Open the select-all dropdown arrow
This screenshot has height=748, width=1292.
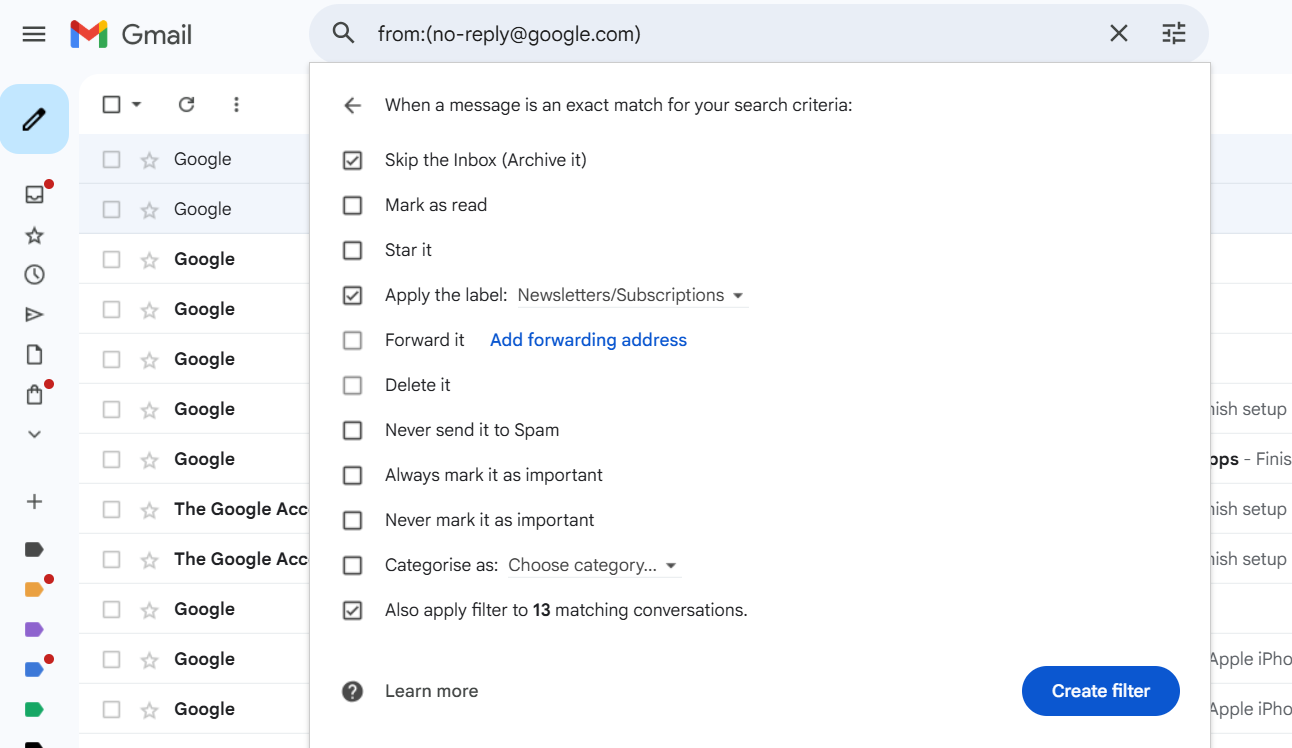coord(137,104)
